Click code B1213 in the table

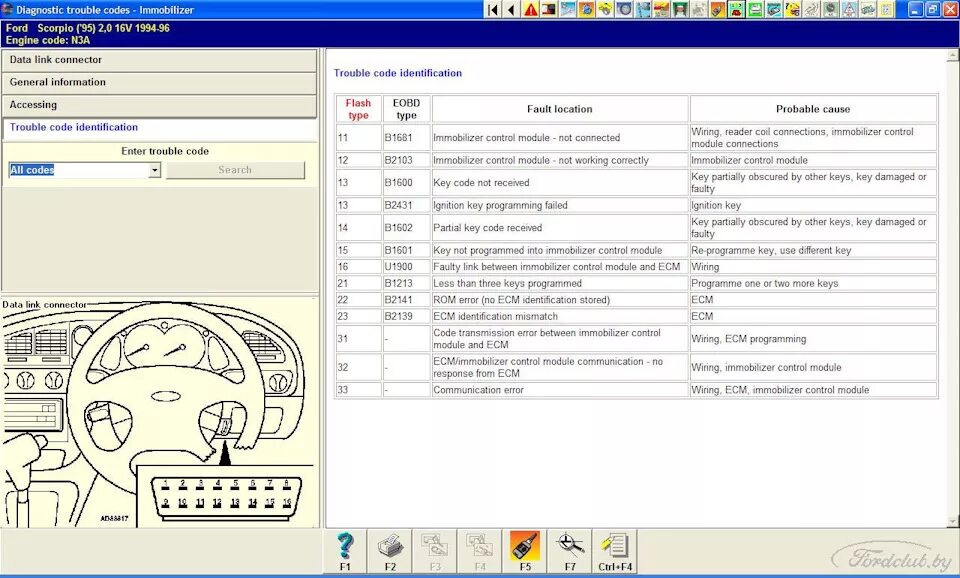[399, 283]
